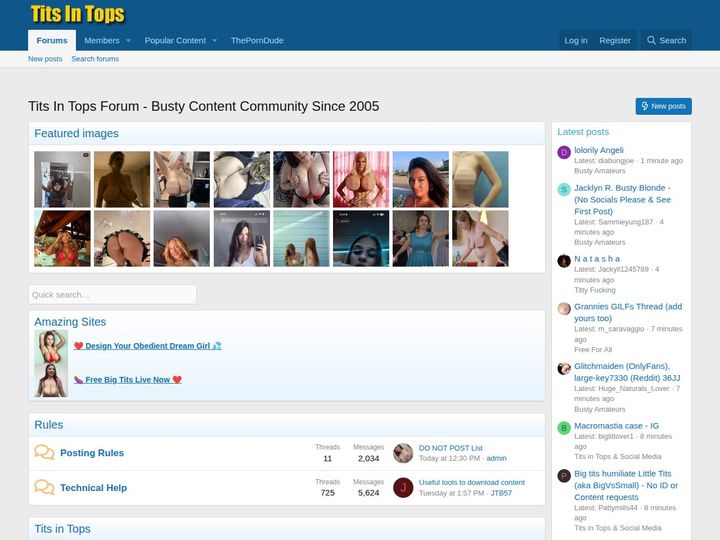
Task: Click the teal S avatar beside Jacklyn R. thread
Action: [x=564, y=190]
